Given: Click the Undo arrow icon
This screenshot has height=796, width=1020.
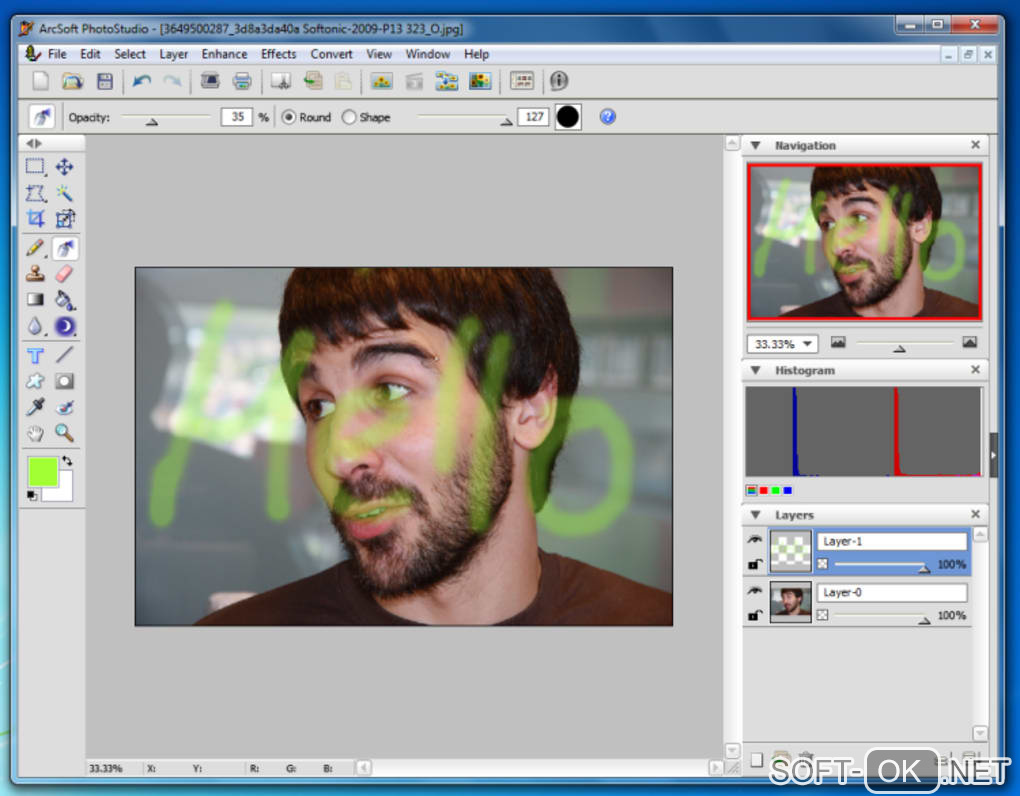Looking at the screenshot, I should coord(142,81).
